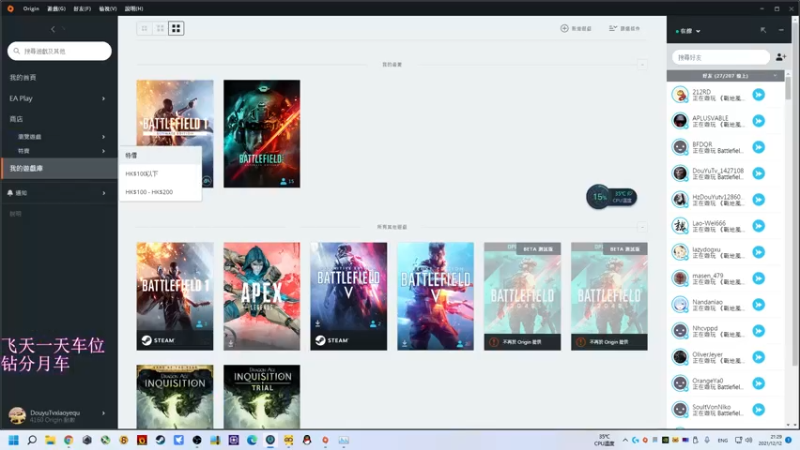Open the Apex Legends game tile

click(x=262, y=296)
